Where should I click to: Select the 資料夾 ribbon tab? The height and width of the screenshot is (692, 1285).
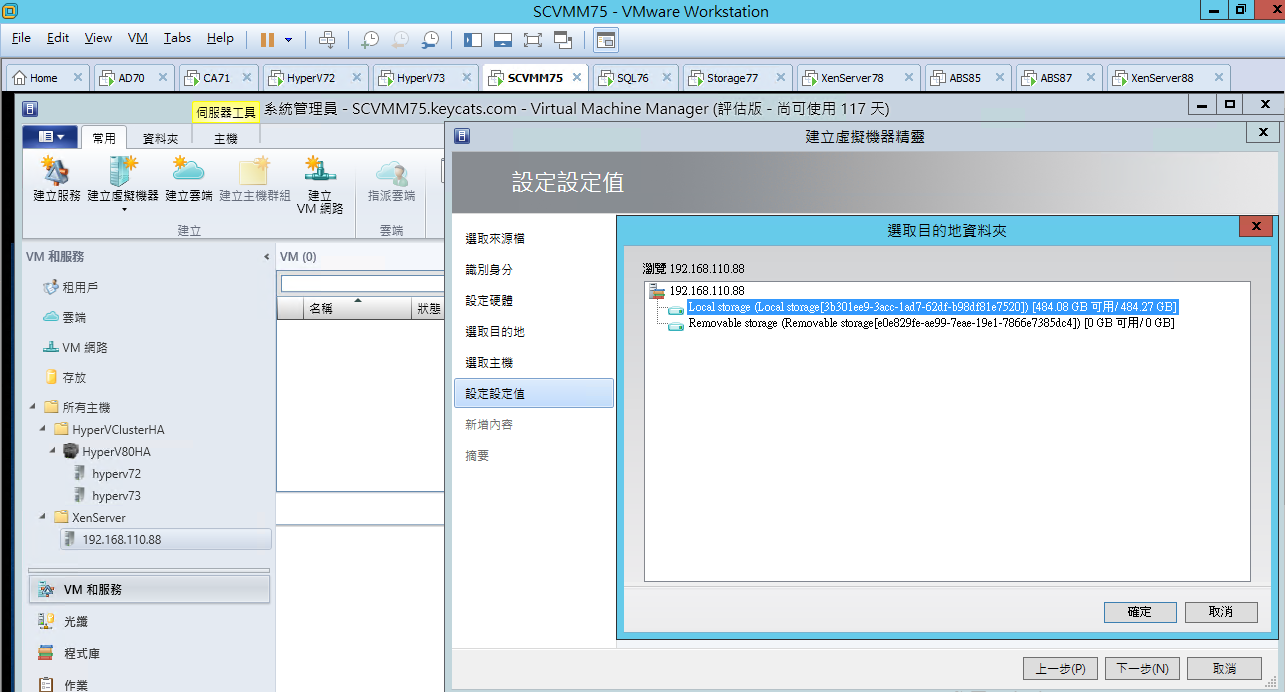[160, 139]
